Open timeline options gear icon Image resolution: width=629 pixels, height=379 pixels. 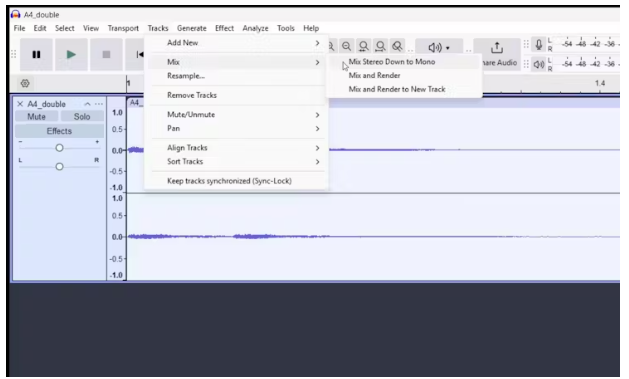[x=25, y=83]
